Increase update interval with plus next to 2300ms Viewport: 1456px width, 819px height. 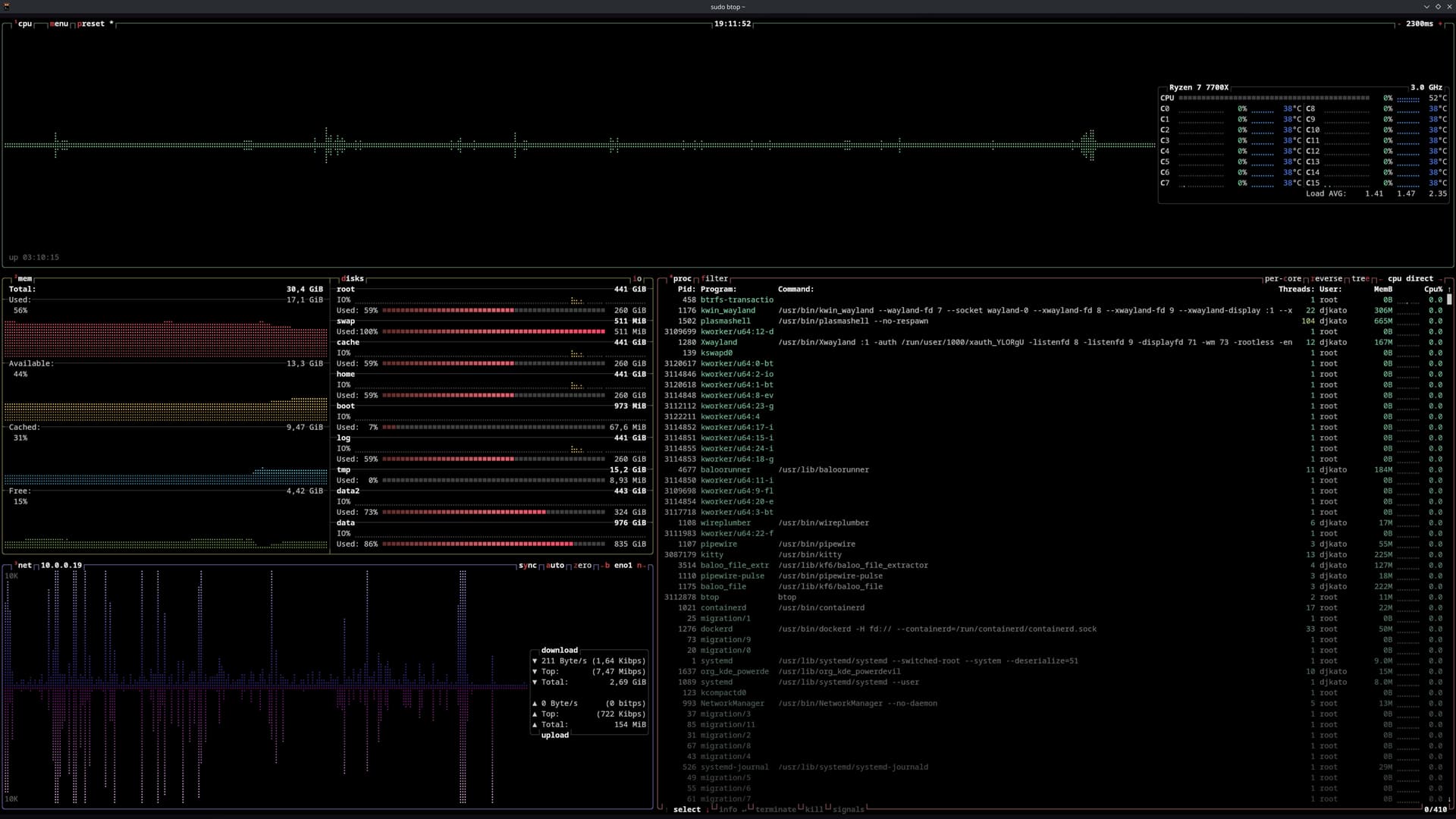point(1440,24)
